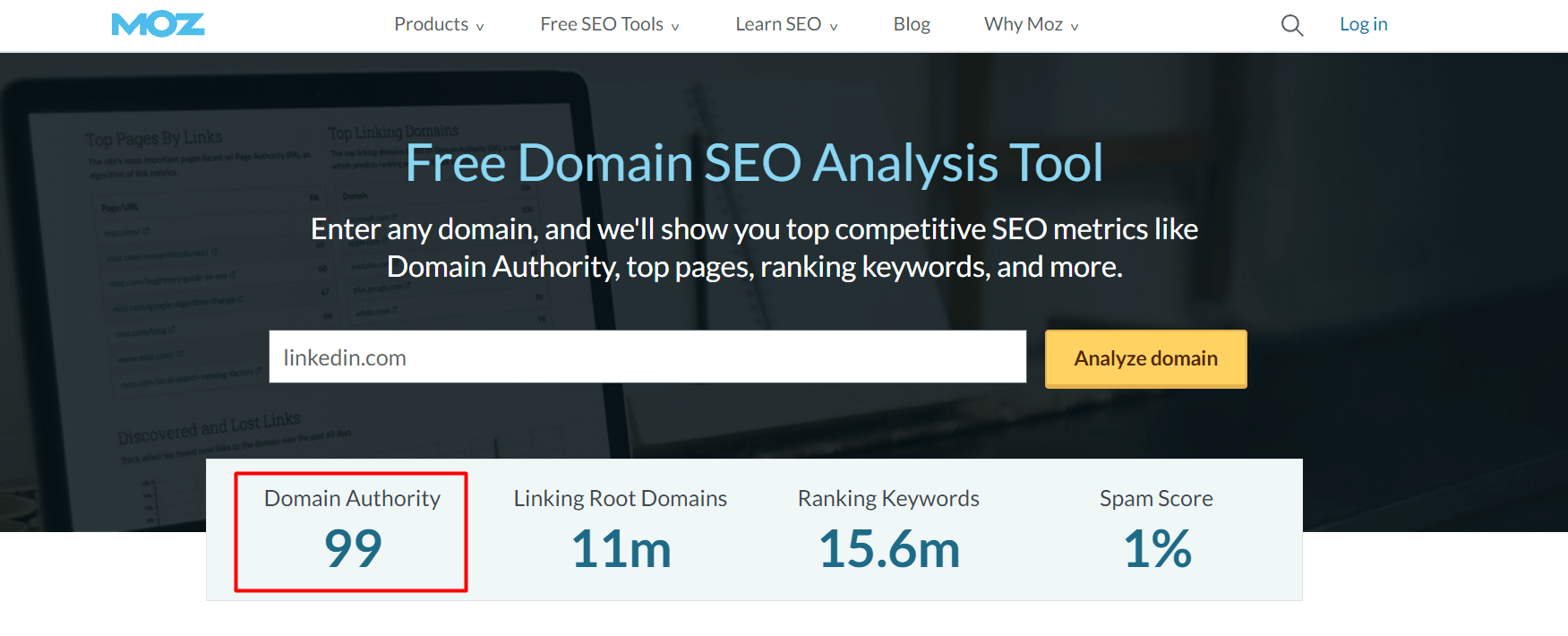This screenshot has height=636, width=1568.
Task: Focus the domain input containing linkedin.com
Action: [x=647, y=357]
